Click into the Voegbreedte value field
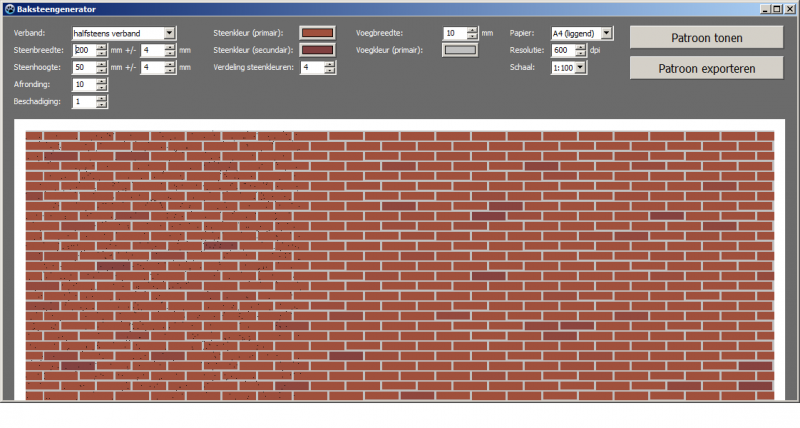The image size is (800, 428). [455, 33]
